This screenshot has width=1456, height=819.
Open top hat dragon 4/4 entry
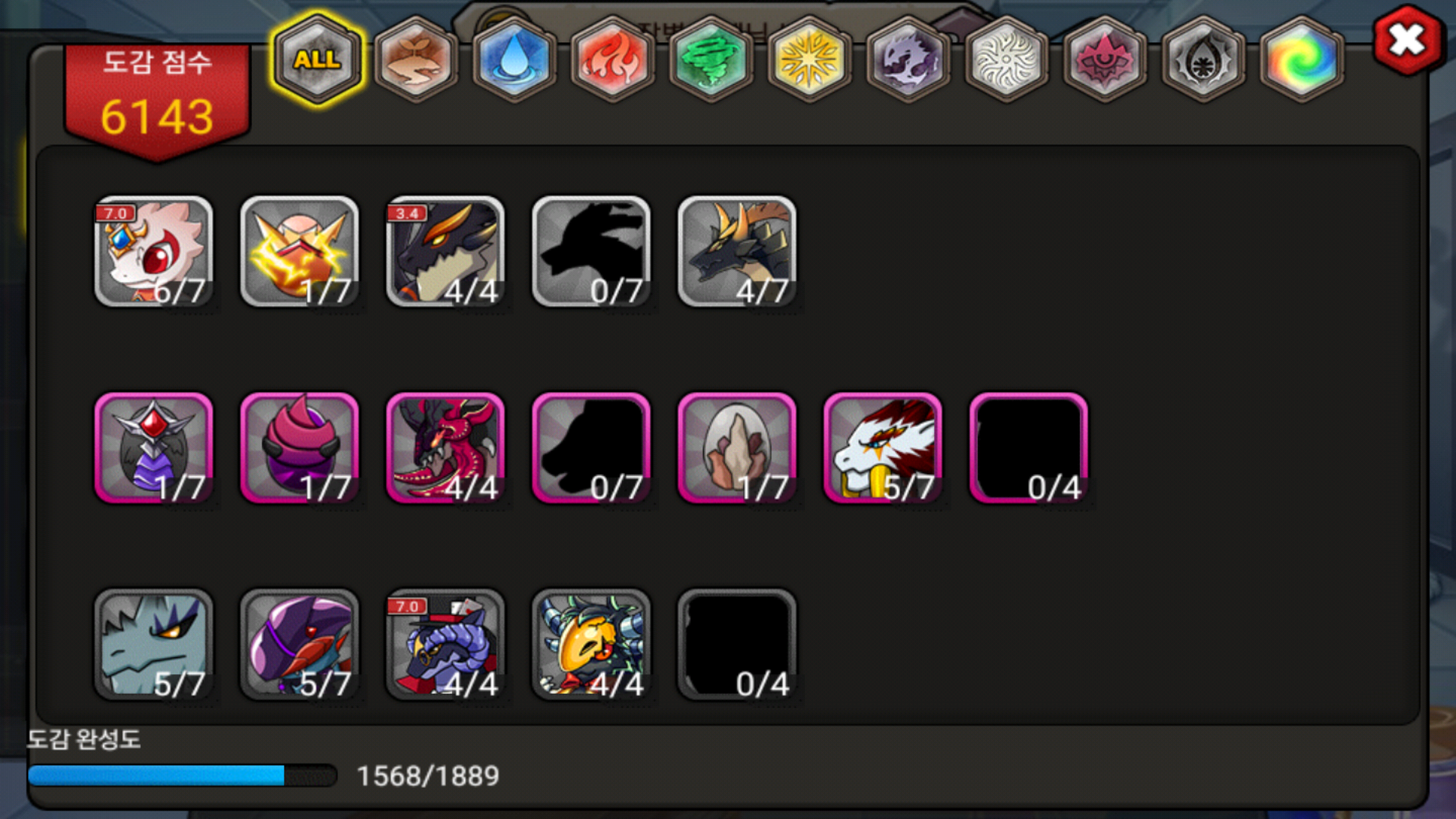[x=445, y=645]
